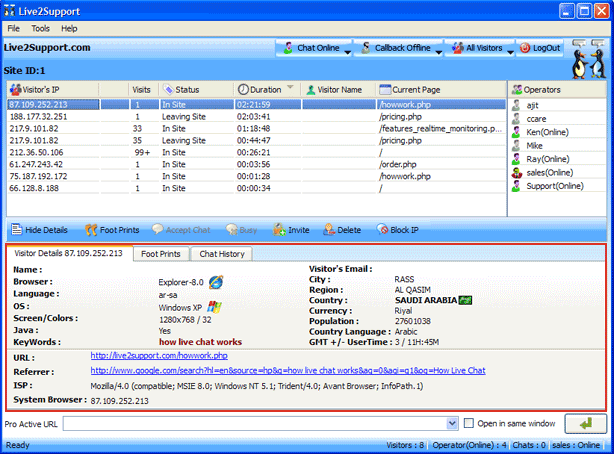Open the File menu
This screenshot has height=454, width=614.
[x=13, y=29]
